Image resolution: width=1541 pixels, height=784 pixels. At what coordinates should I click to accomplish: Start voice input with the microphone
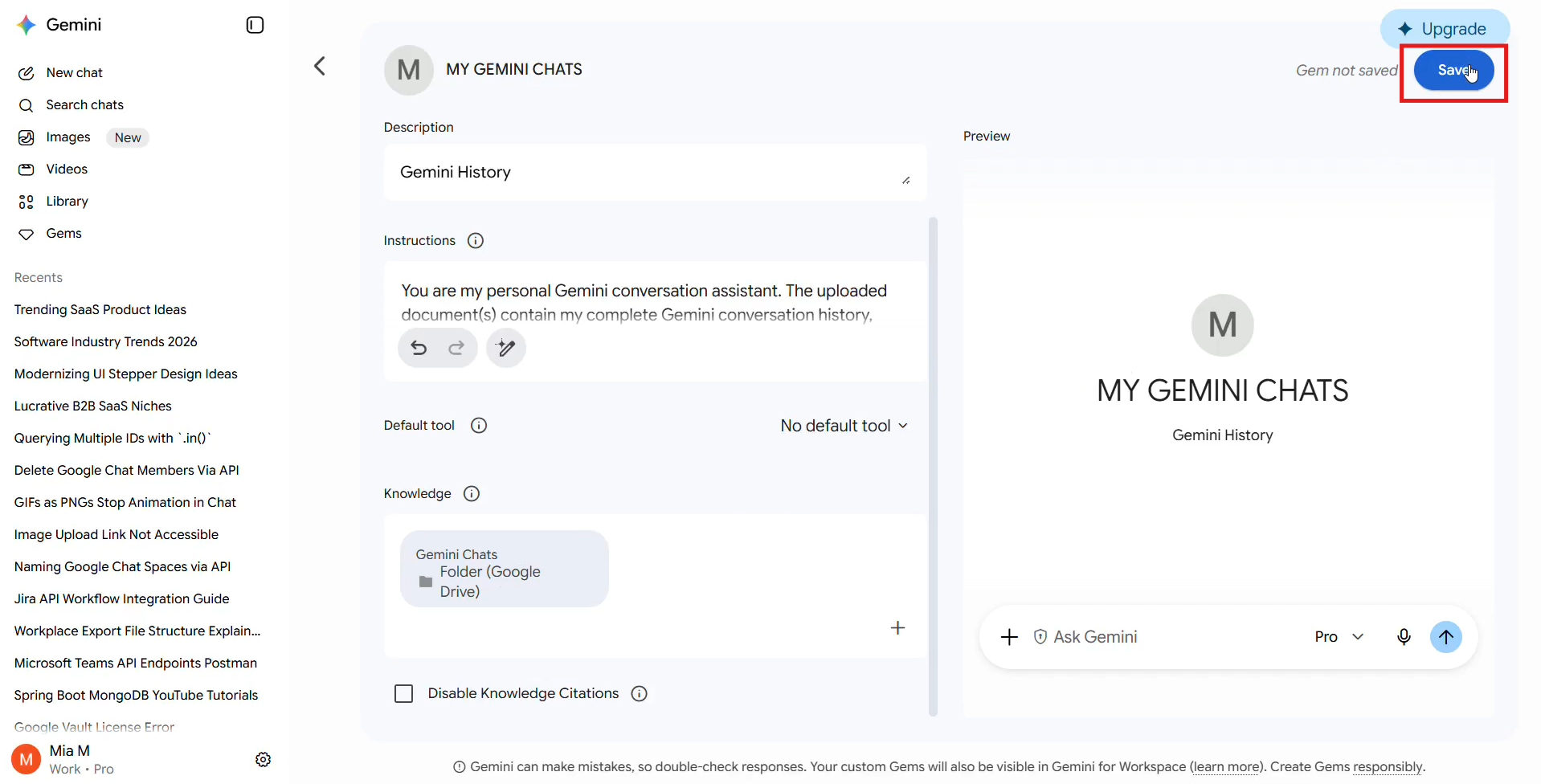click(x=1404, y=637)
